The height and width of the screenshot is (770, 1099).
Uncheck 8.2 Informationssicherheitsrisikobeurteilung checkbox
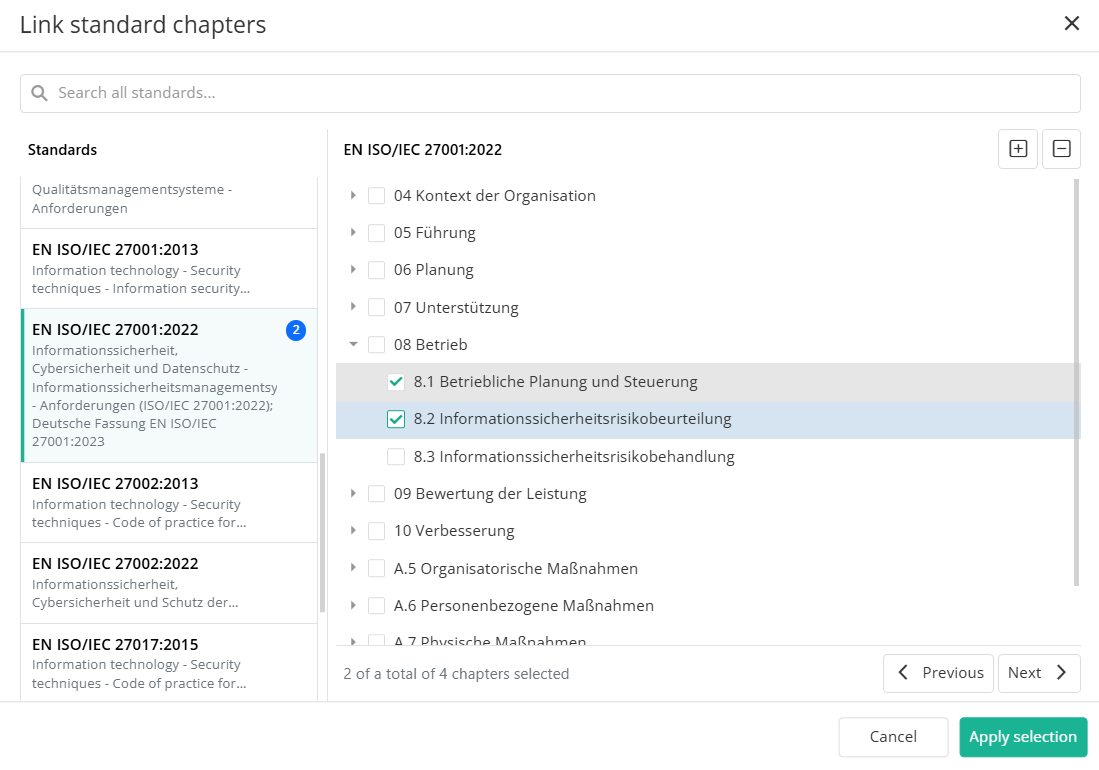pos(396,419)
